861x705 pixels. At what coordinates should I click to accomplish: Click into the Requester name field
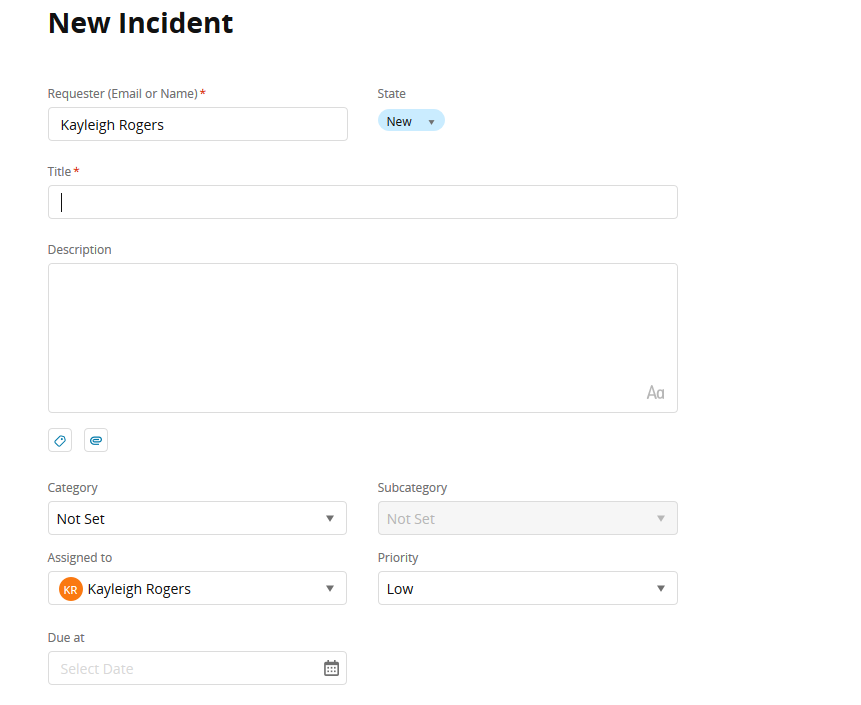click(198, 124)
